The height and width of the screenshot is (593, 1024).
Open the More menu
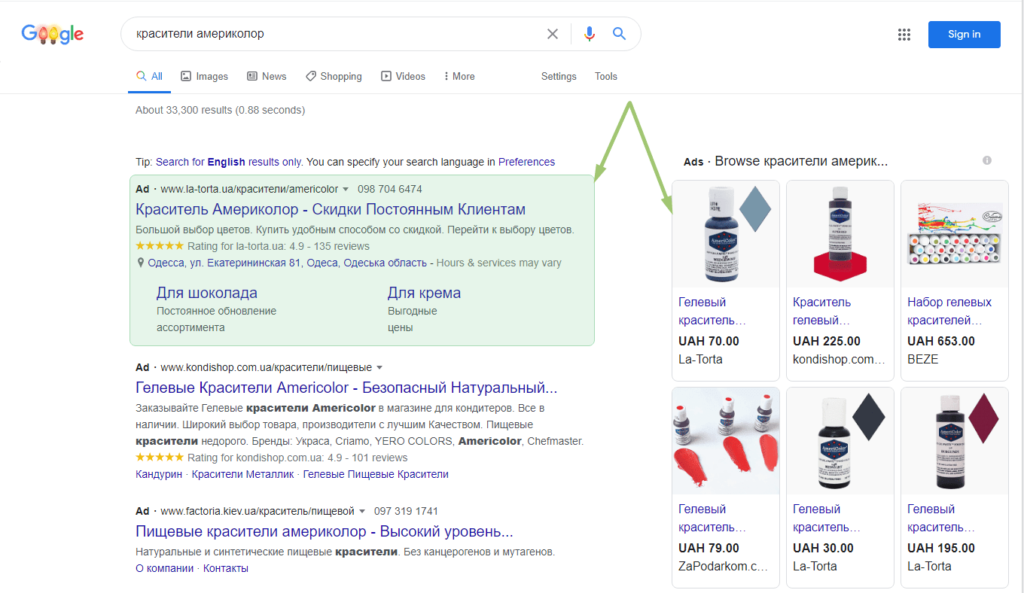click(x=459, y=76)
